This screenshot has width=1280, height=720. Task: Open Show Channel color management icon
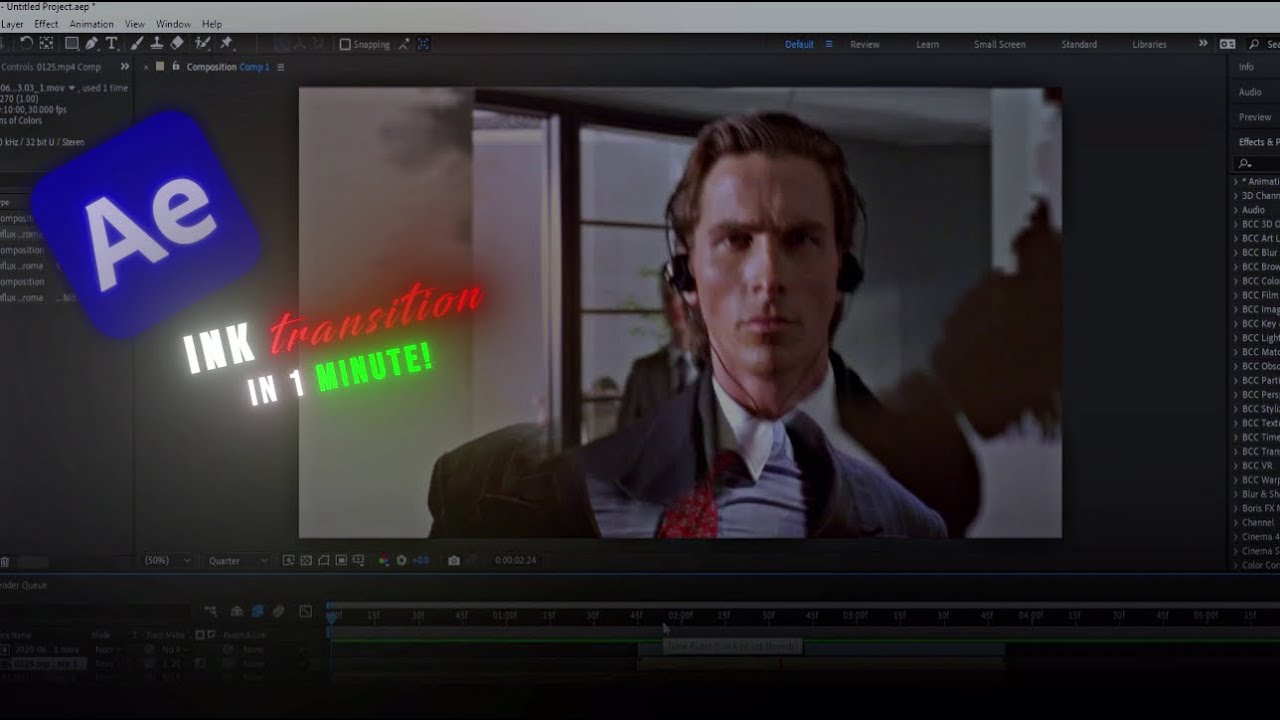coord(383,561)
